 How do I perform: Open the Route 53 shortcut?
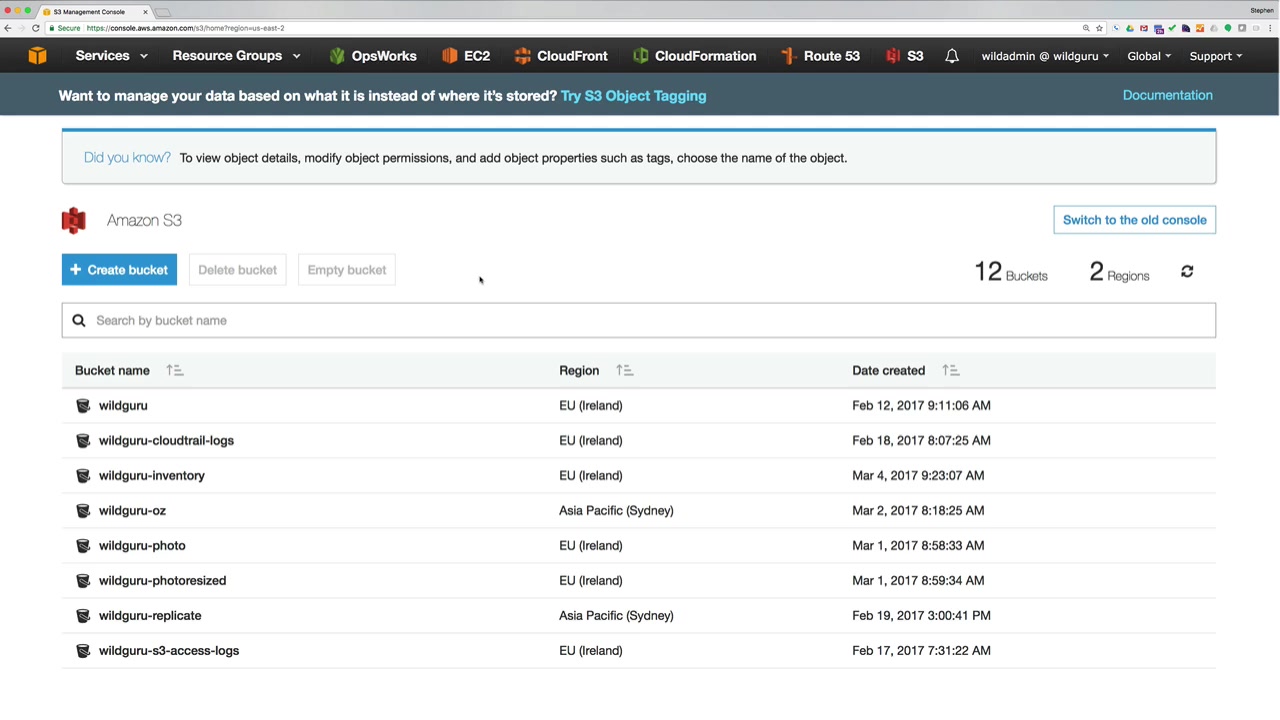(x=820, y=56)
